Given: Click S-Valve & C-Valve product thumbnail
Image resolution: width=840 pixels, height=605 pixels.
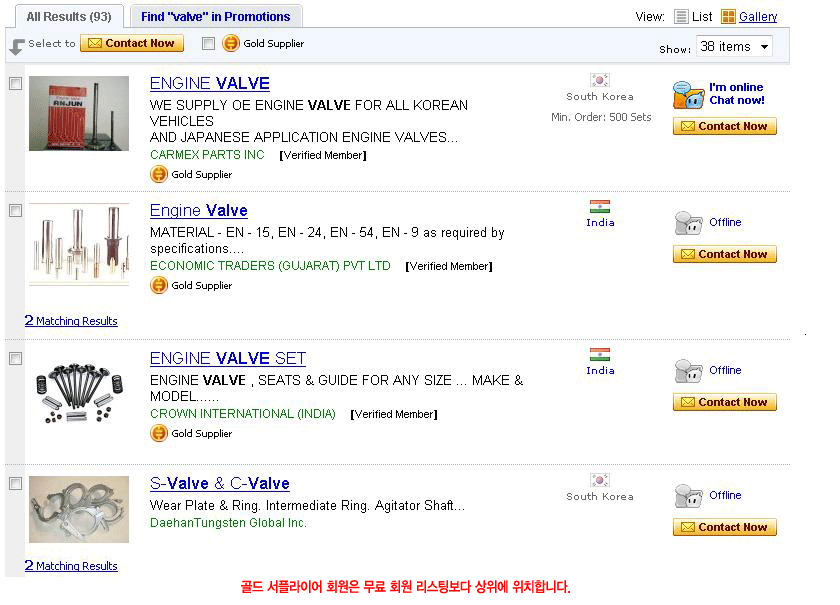Looking at the screenshot, I should (x=79, y=509).
